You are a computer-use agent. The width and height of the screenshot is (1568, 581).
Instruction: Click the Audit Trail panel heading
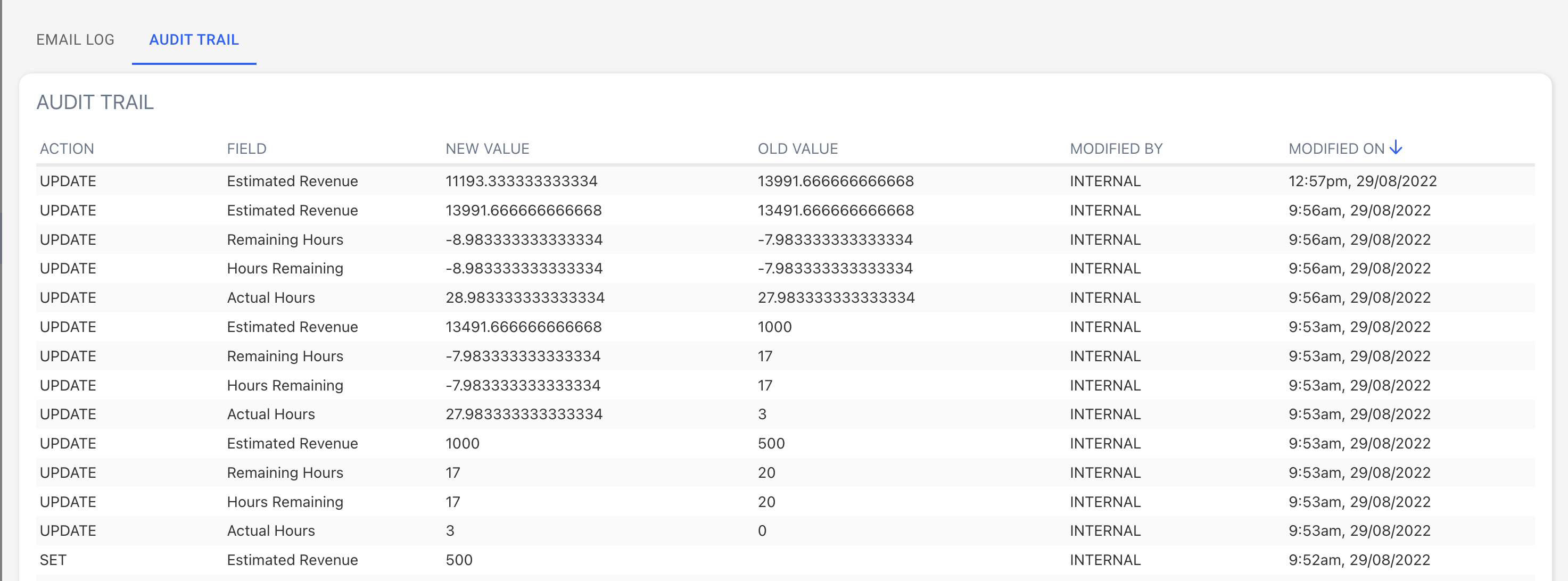[x=95, y=102]
